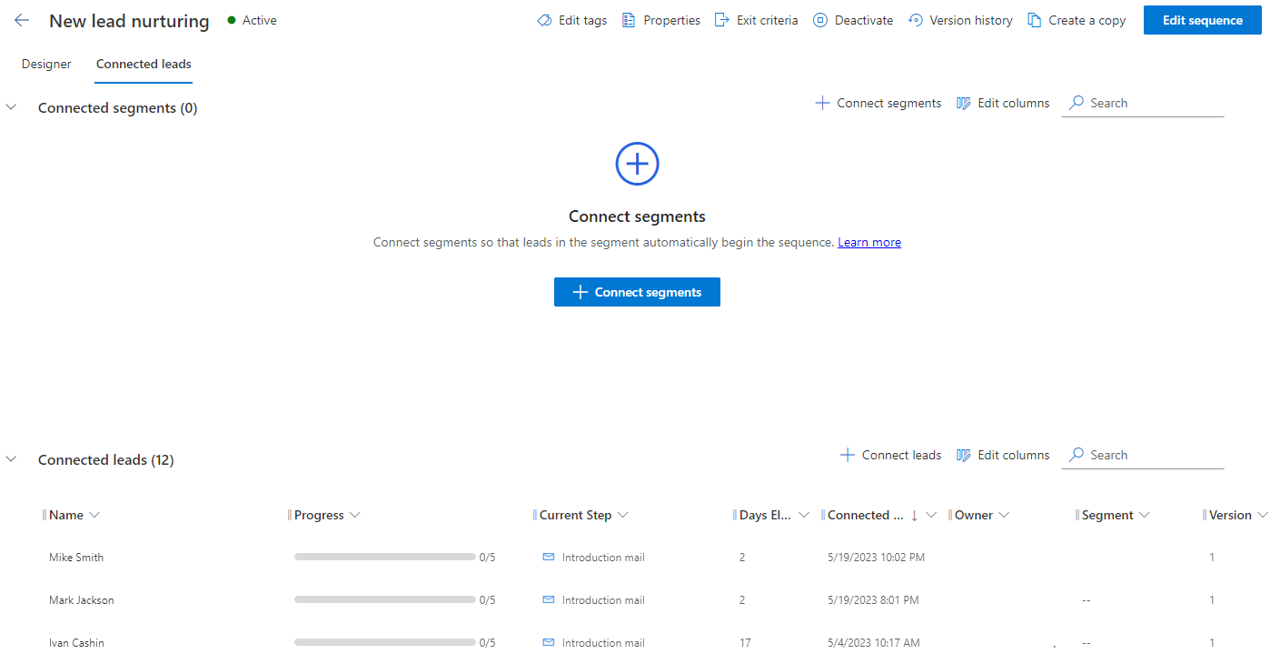Click the date 5/19/2023 8:01 PM

pos(873,600)
